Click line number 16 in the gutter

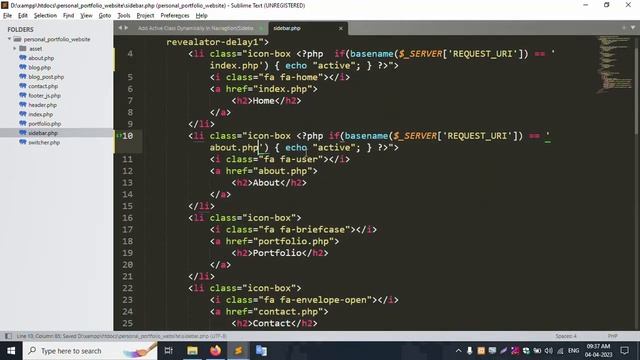[128, 218]
